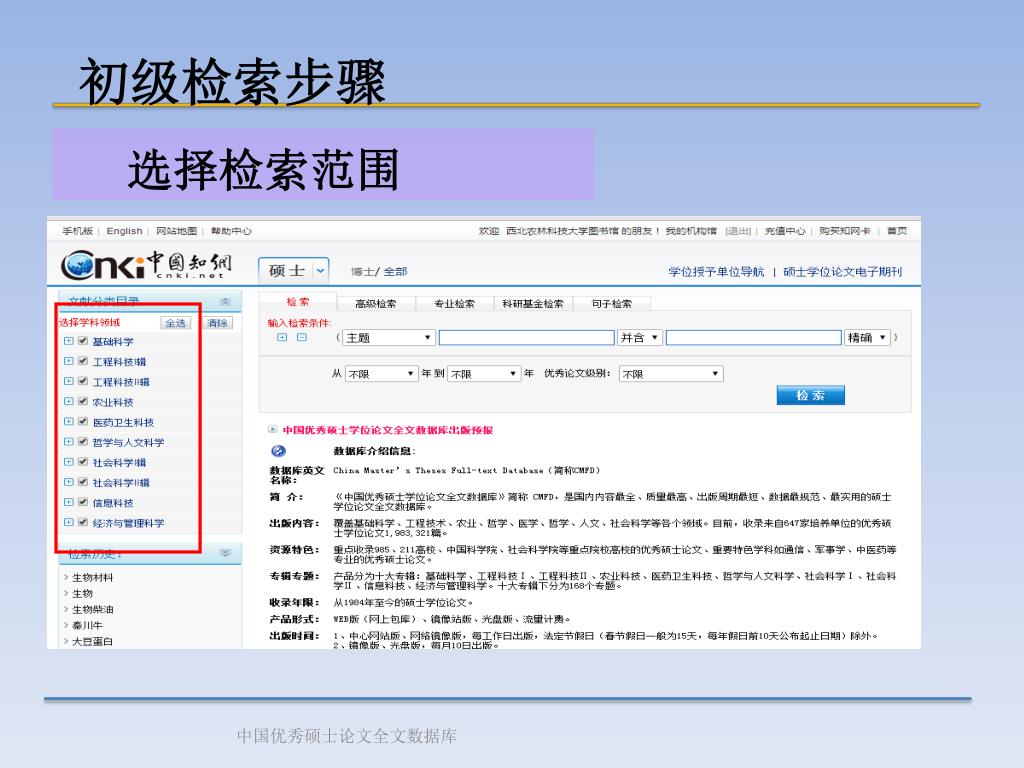Click the blue 检索 search button
Viewport: 1024px width, 768px height.
pyautogui.click(x=810, y=395)
